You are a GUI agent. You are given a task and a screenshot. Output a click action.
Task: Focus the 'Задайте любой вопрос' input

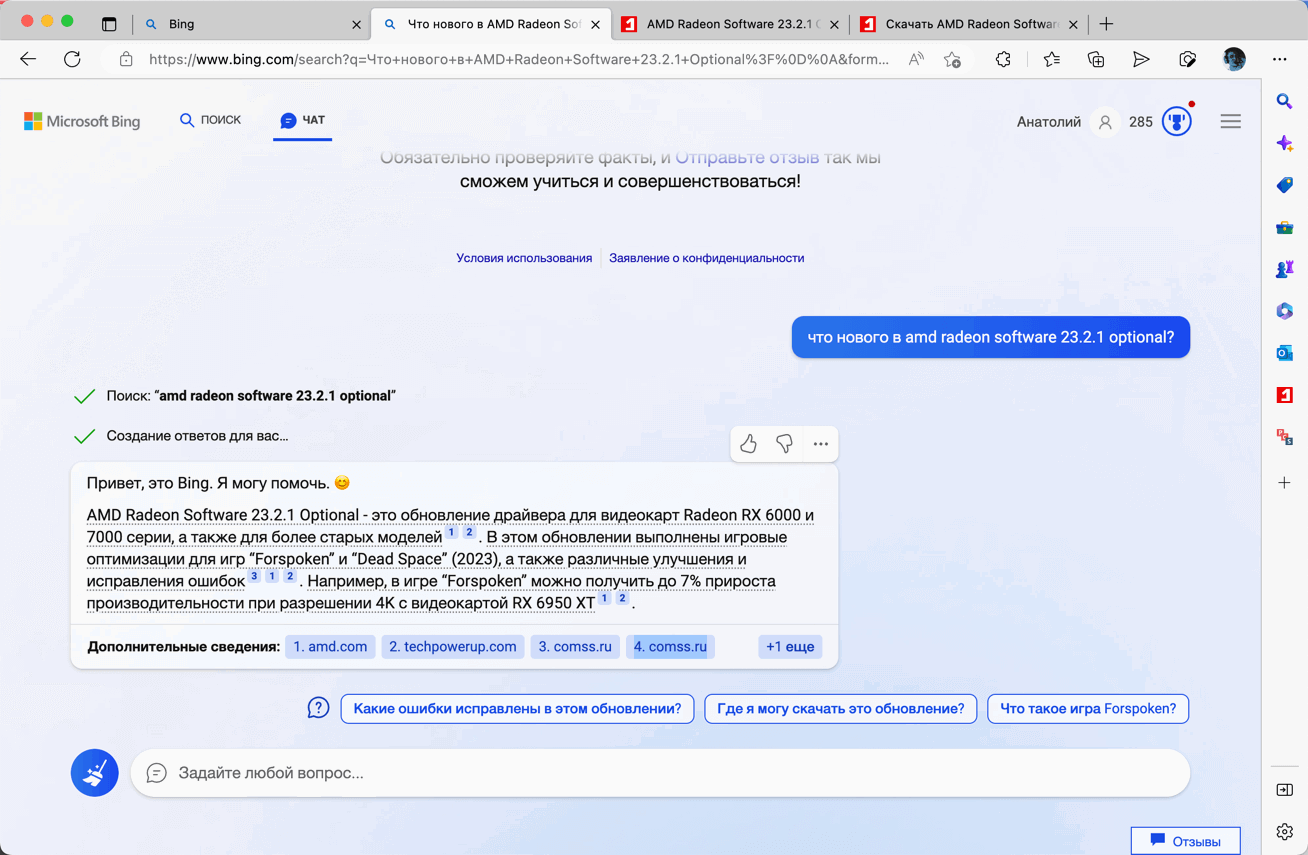tap(660, 773)
